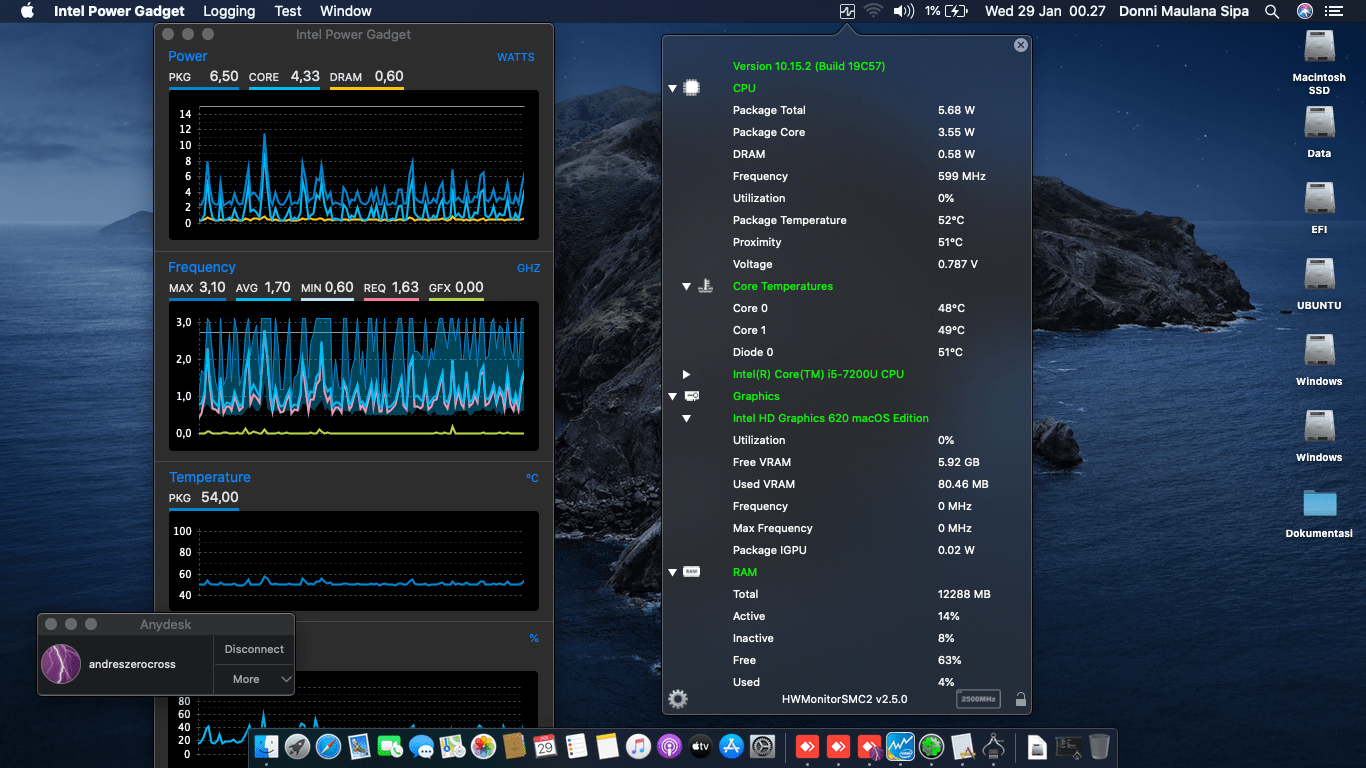Open the More dropdown in Anydesk
This screenshot has height=768, width=1366.
[x=254, y=679]
